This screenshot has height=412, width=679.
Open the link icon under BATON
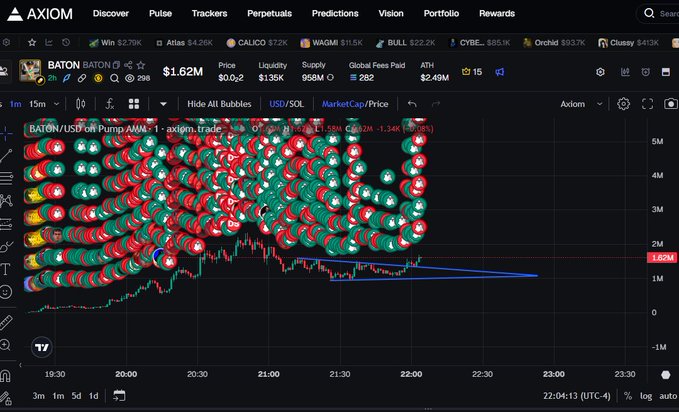pos(81,78)
